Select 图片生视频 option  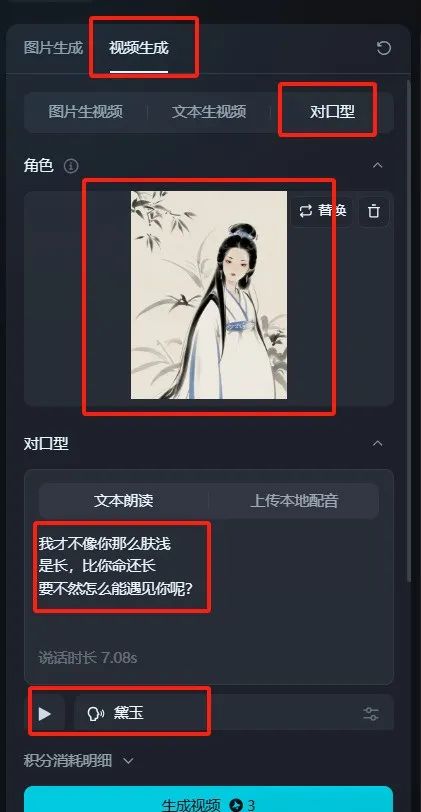click(85, 112)
